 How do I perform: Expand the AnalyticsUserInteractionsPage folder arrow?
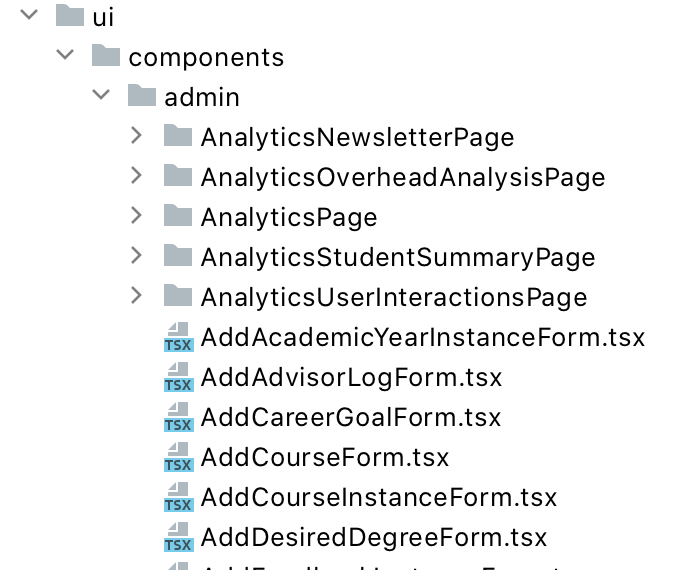(136, 296)
